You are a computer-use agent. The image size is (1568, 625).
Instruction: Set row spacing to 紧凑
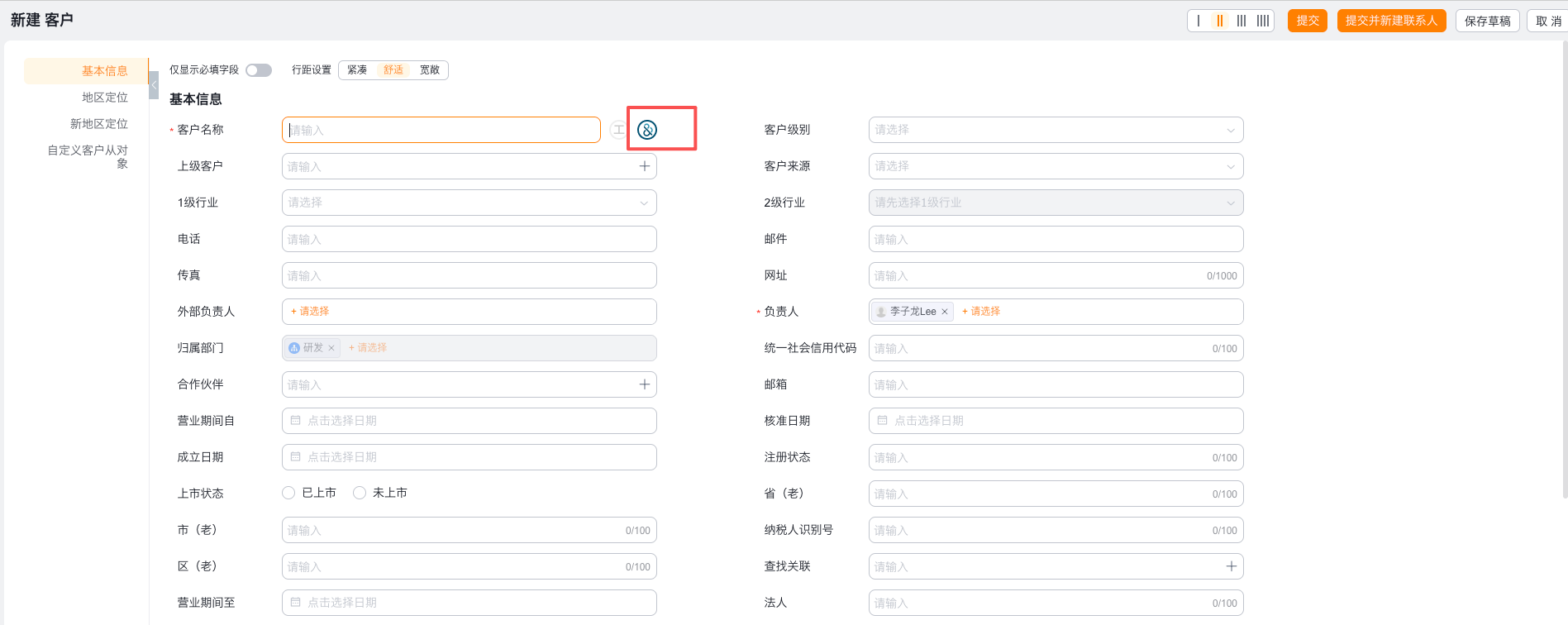357,70
